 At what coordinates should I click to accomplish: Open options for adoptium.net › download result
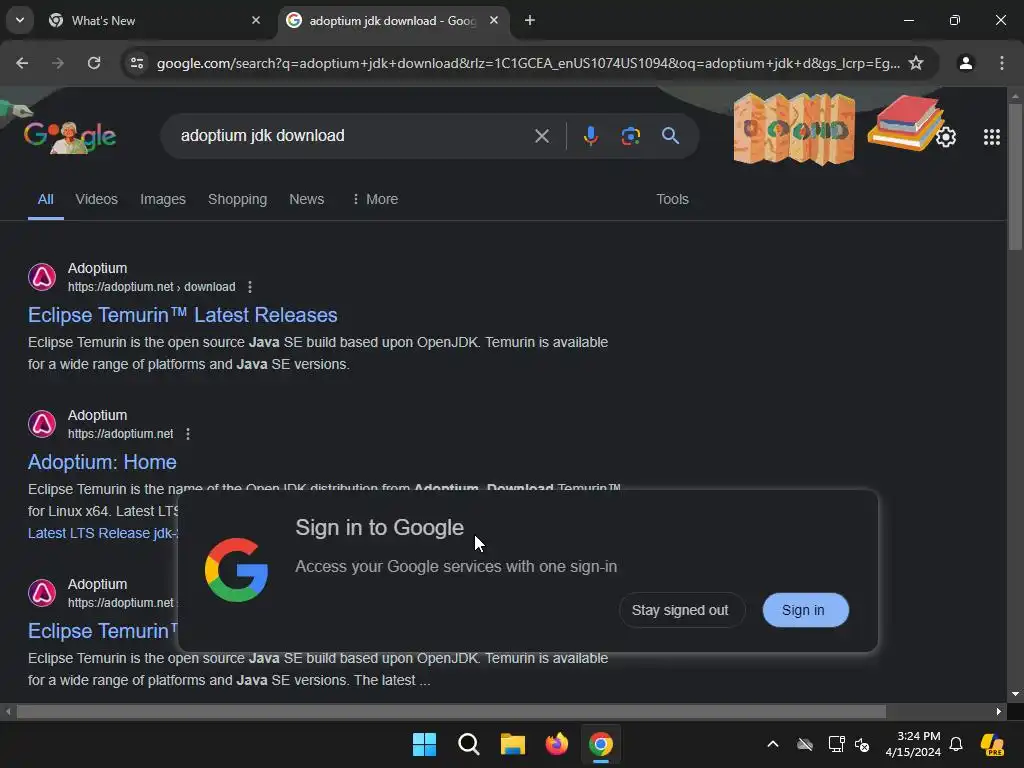249,287
